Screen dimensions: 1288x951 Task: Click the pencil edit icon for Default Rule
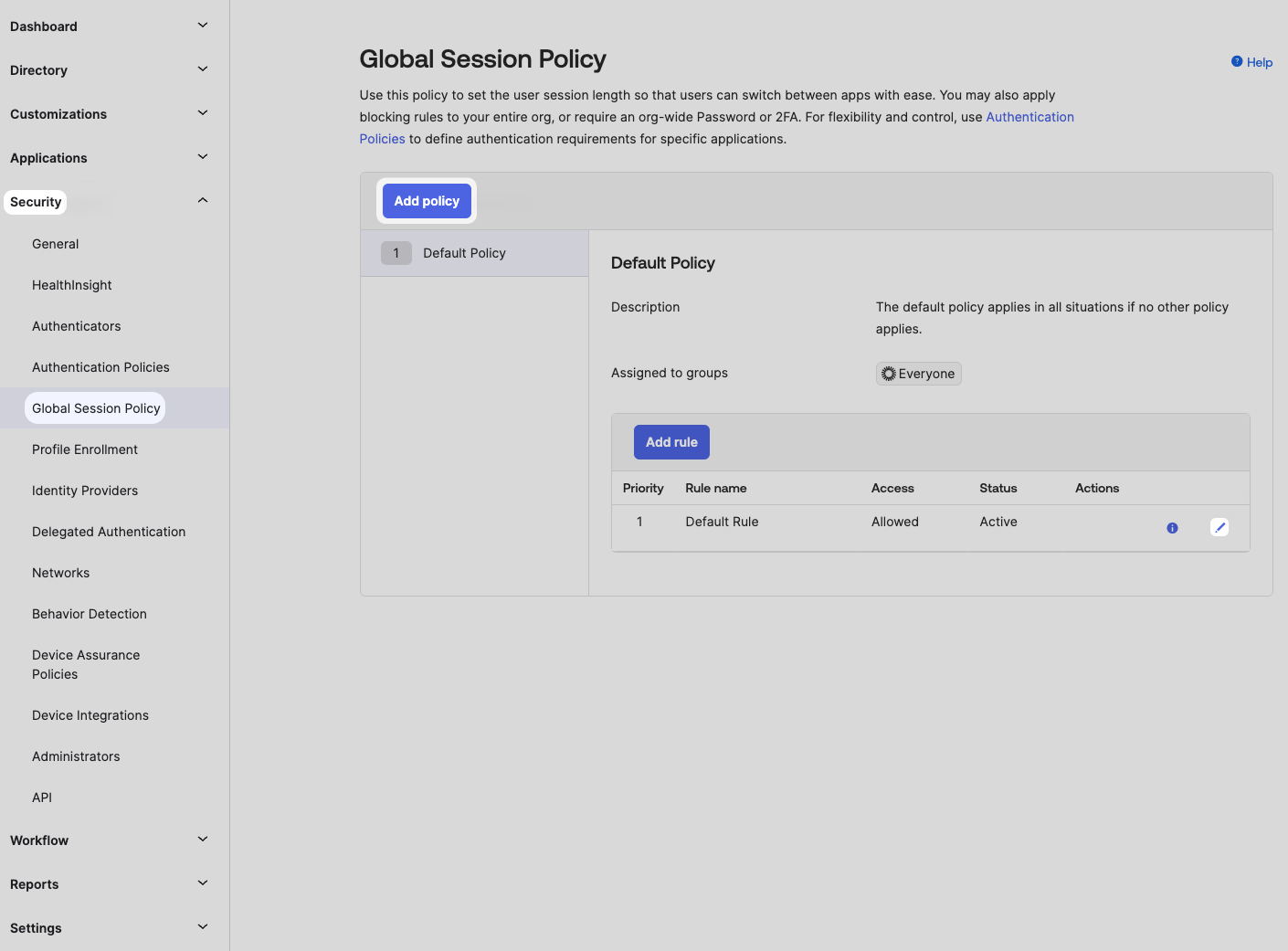coord(1219,527)
